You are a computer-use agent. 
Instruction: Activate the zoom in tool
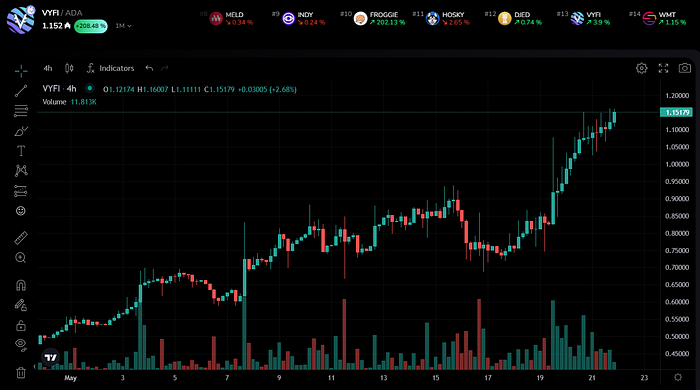tap(21, 257)
